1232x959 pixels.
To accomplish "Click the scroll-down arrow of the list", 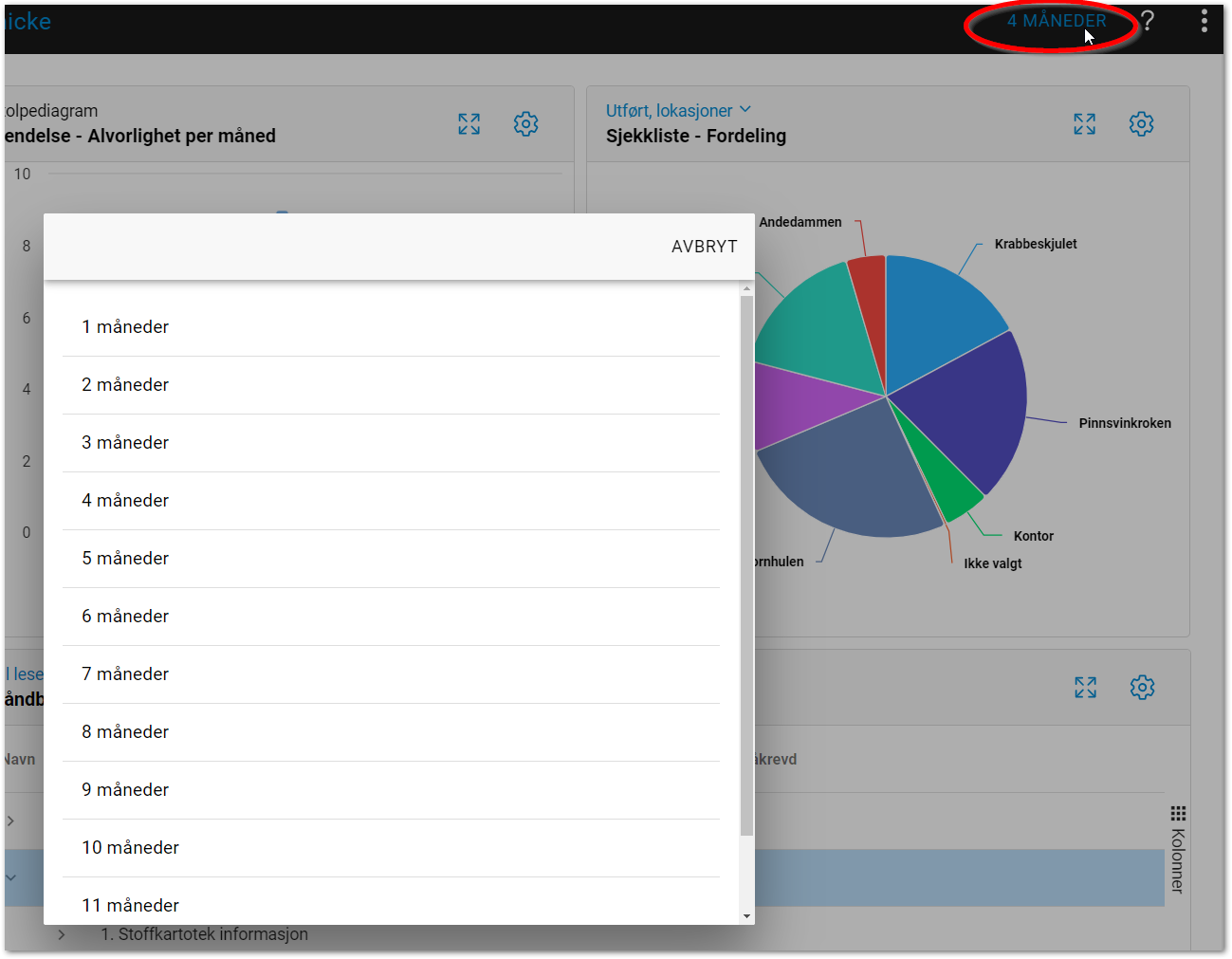I will (747, 916).
